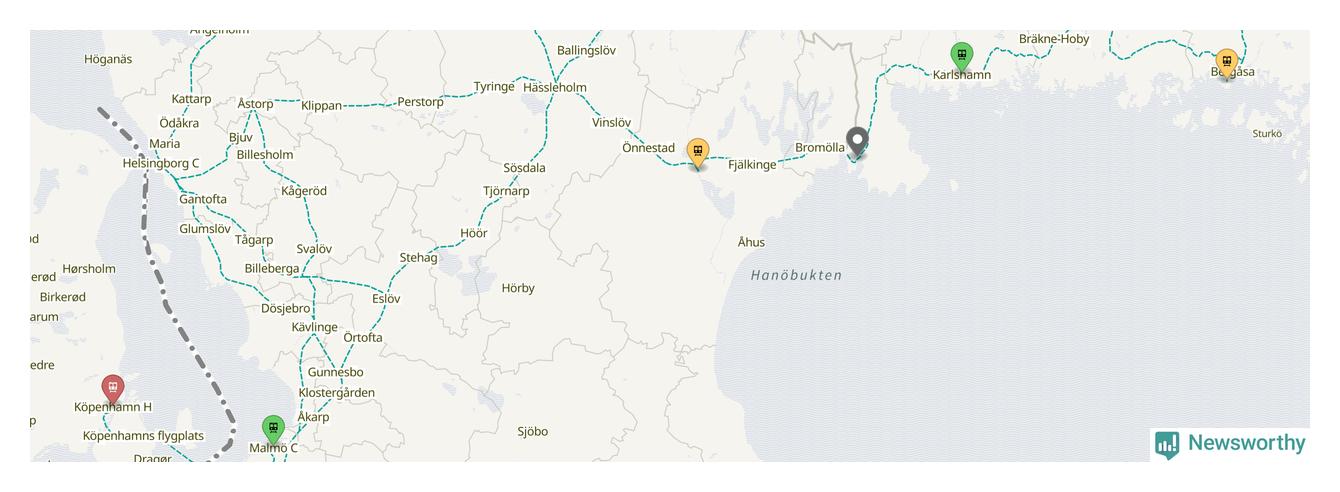Click the Hörby town label

tap(518, 288)
